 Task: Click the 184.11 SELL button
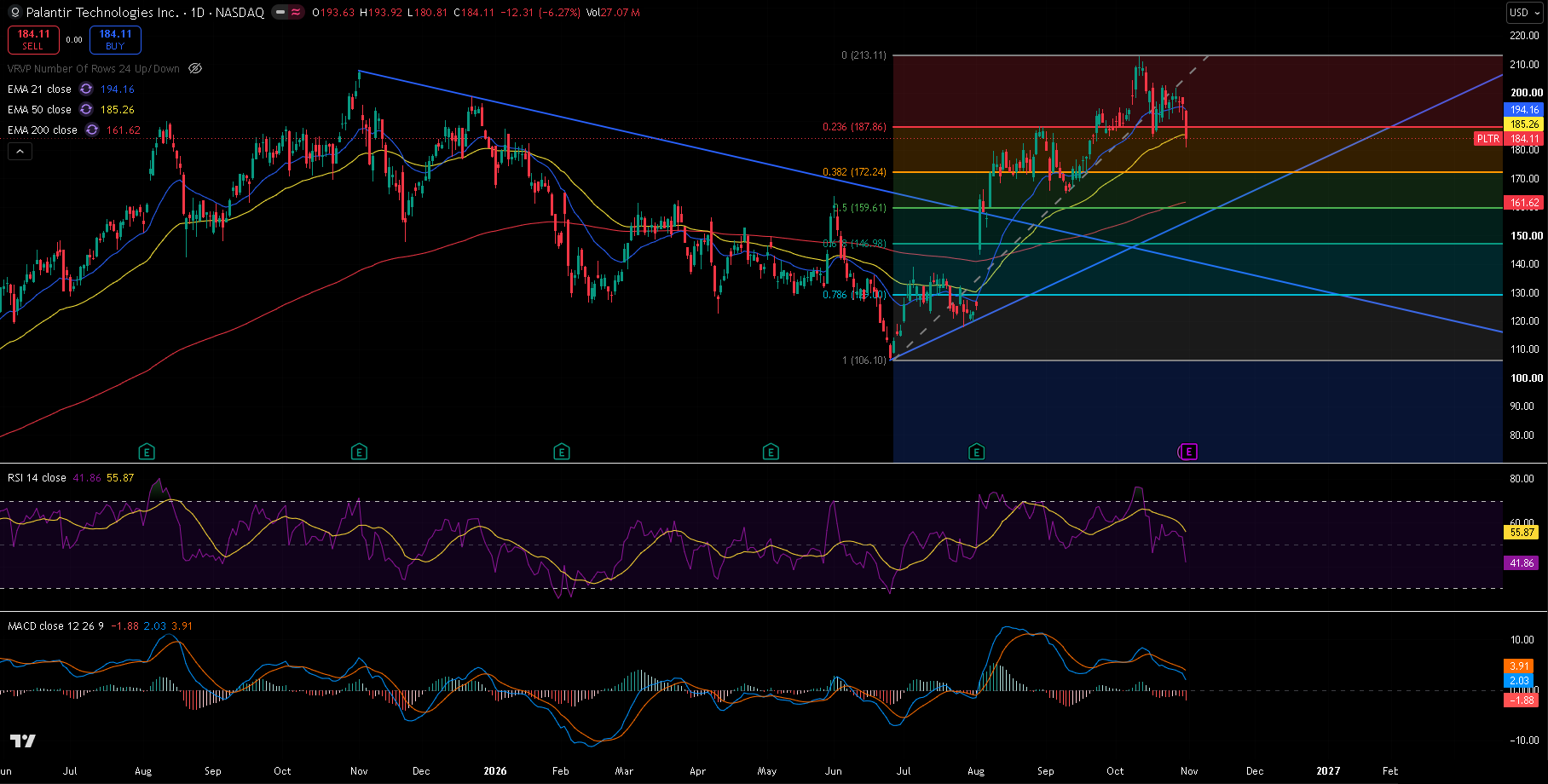pos(33,40)
